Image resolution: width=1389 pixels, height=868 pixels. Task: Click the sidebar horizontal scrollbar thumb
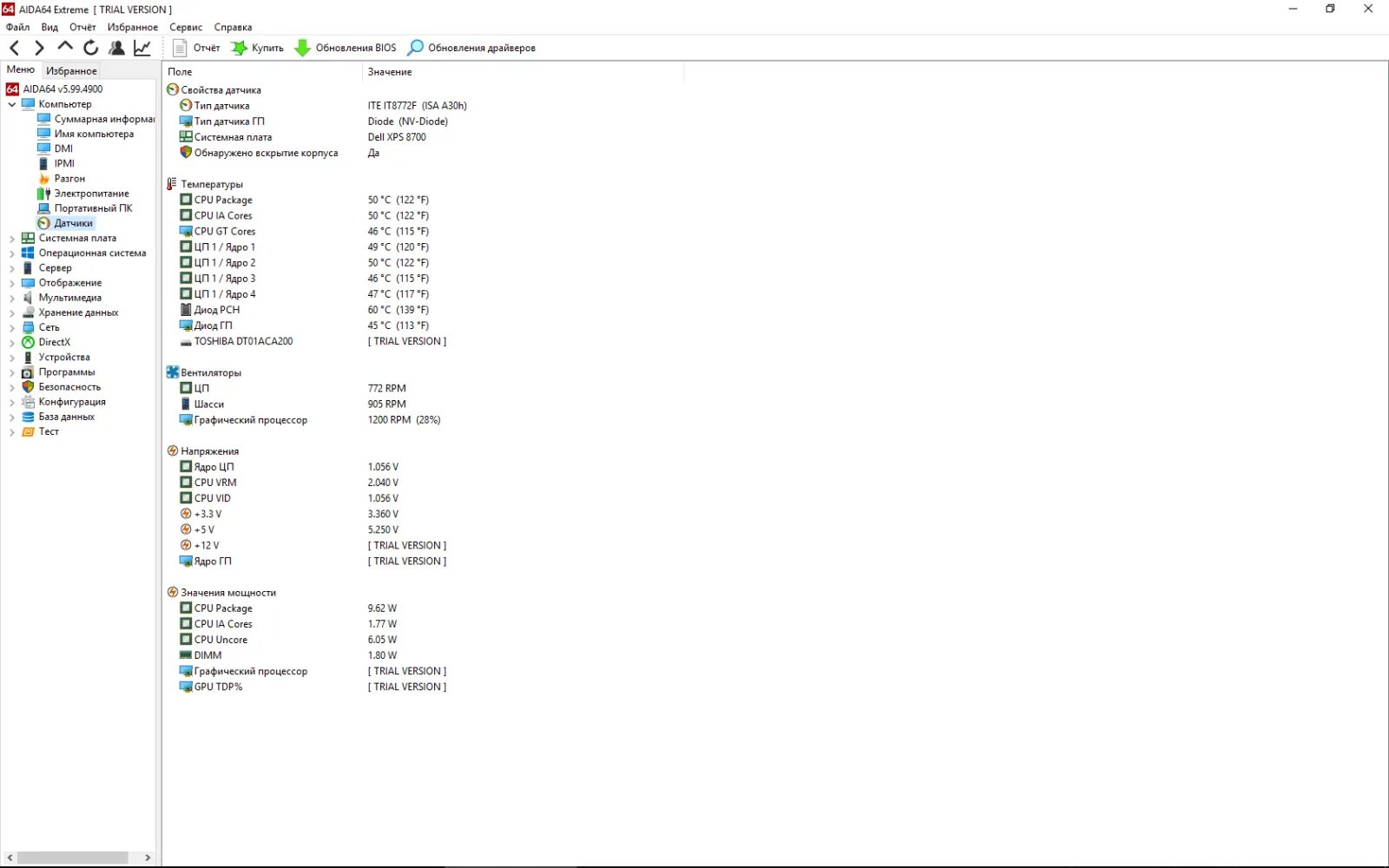point(73,858)
